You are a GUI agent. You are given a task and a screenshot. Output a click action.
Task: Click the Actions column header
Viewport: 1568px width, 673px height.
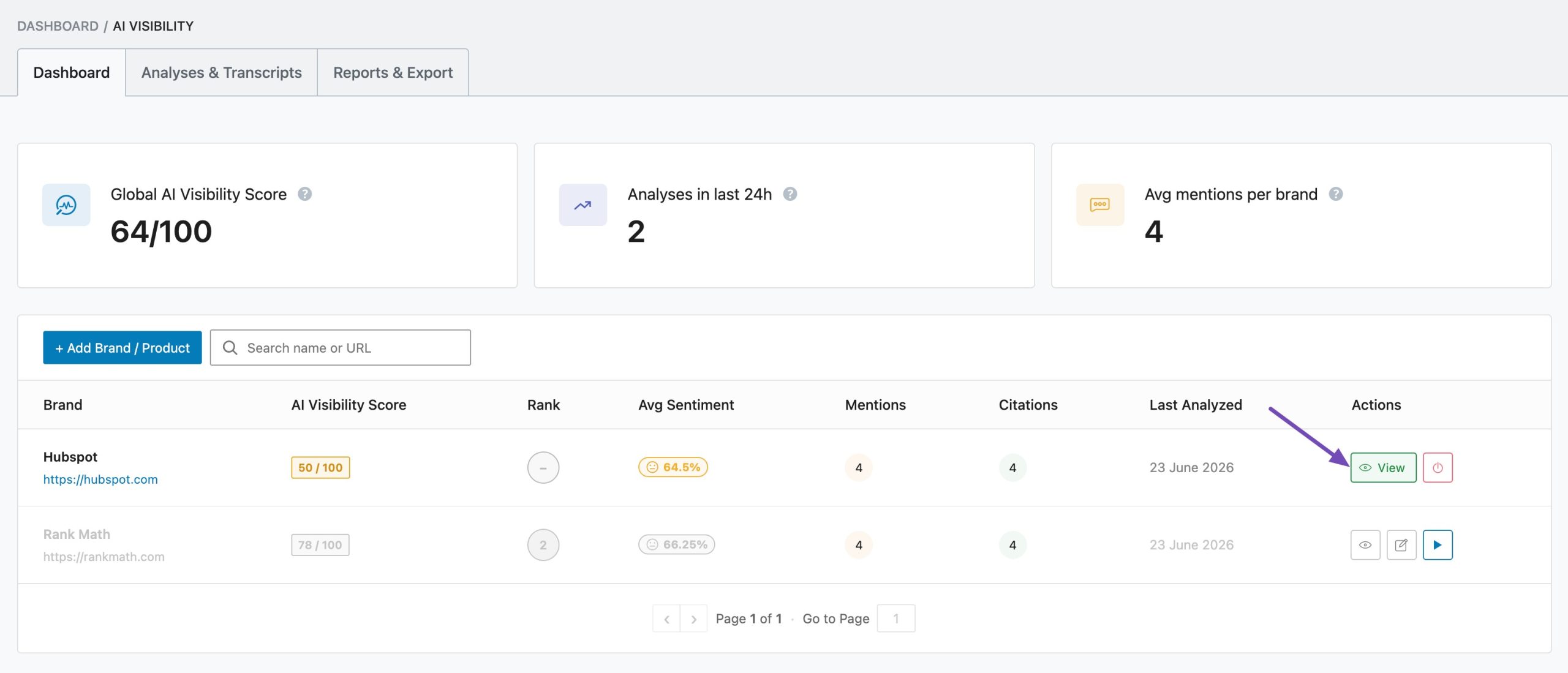point(1376,405)
